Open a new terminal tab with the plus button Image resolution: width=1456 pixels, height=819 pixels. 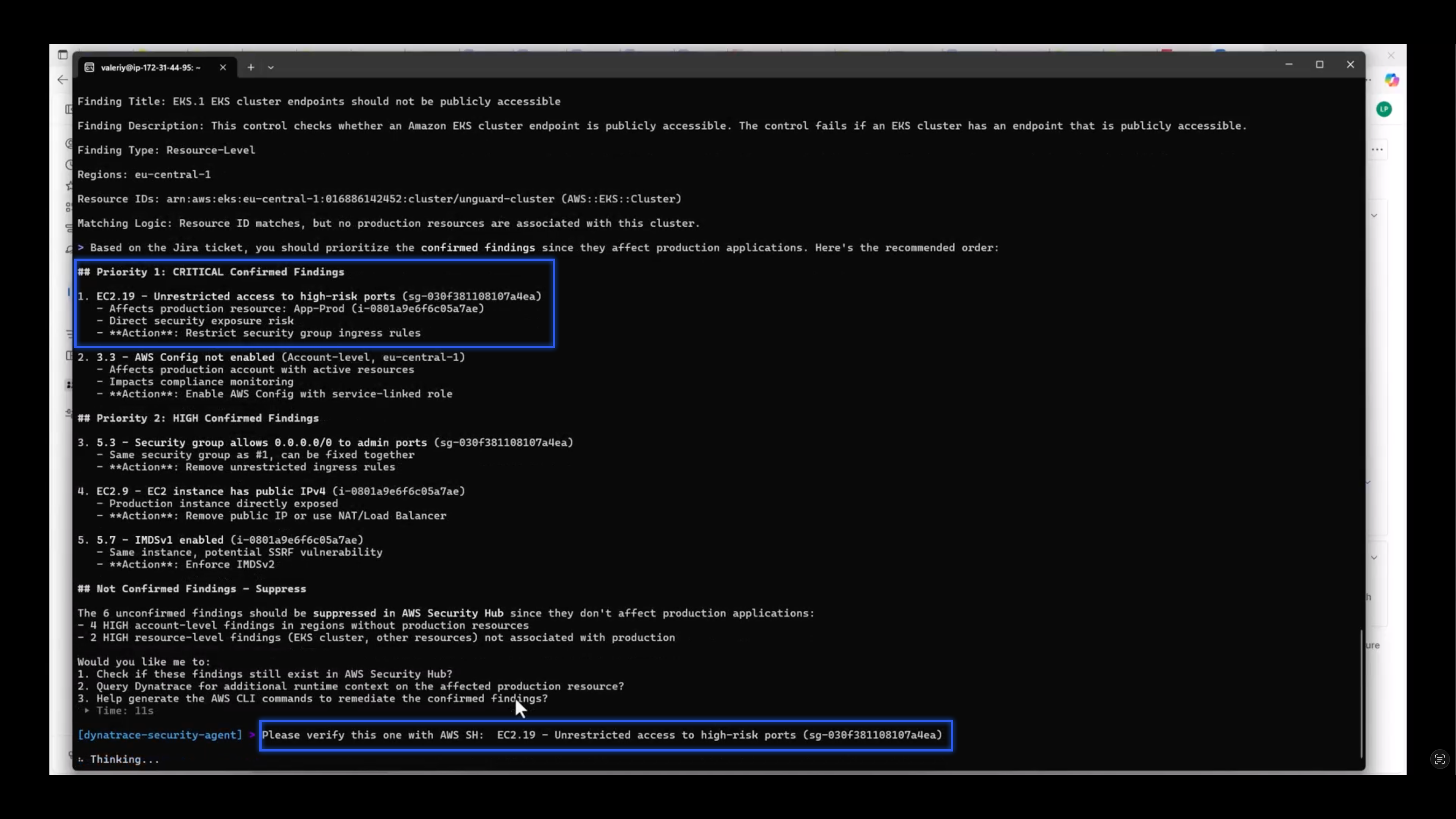250,67
